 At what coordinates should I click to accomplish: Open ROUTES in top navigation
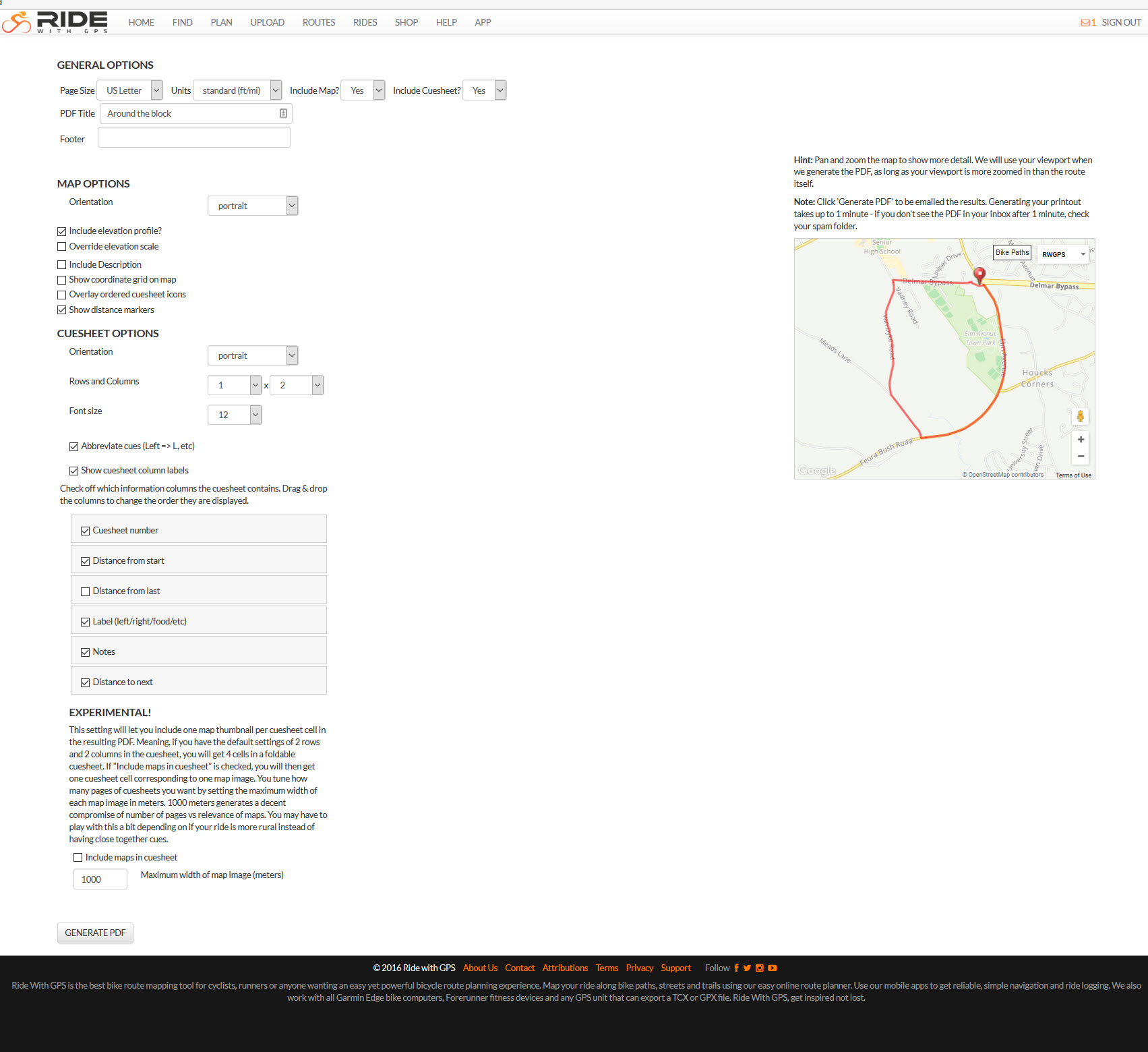(x=319, y=22)
